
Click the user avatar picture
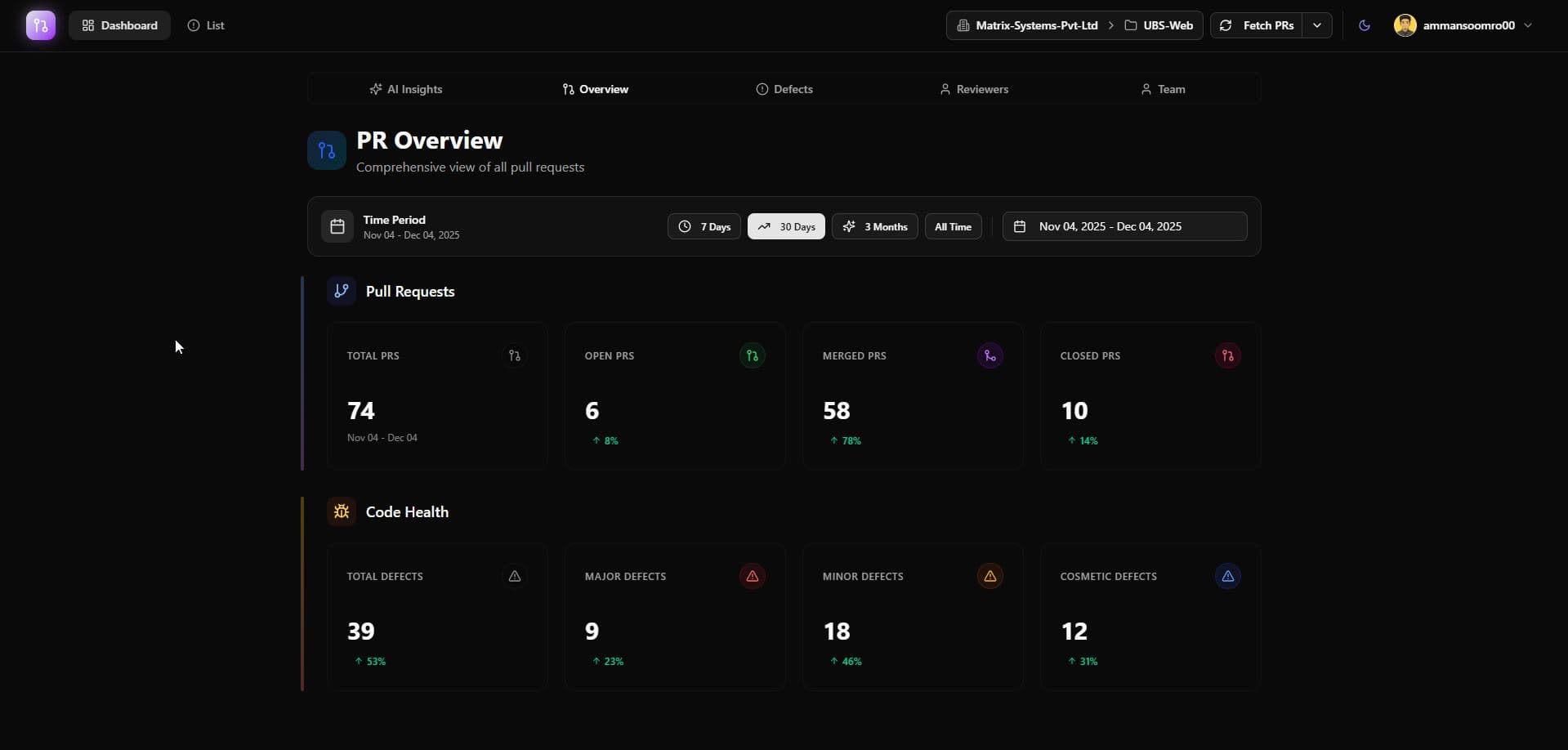[x=1405, y=25]
